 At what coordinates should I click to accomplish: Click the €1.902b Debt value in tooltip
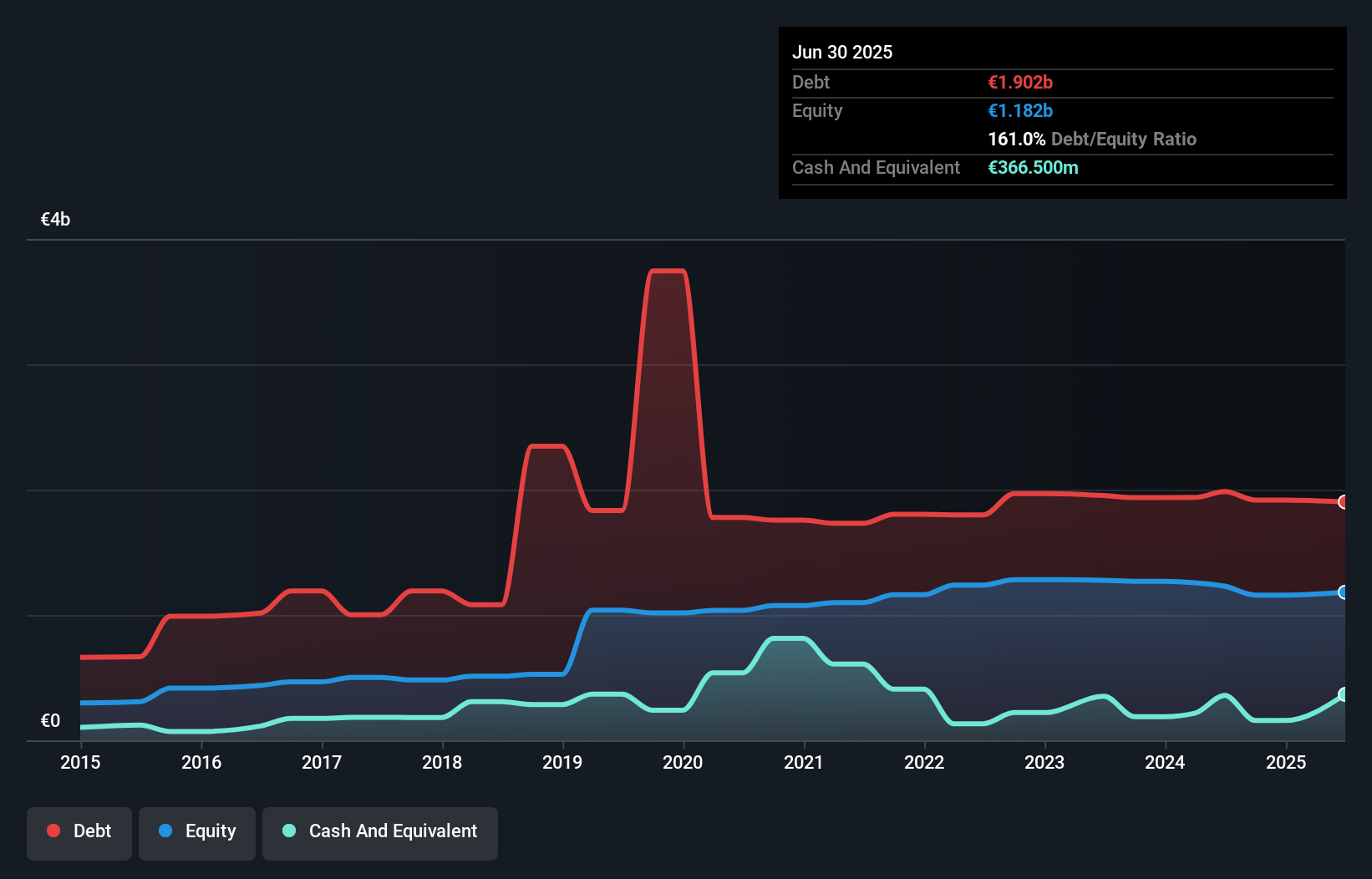pos(1020,82)
